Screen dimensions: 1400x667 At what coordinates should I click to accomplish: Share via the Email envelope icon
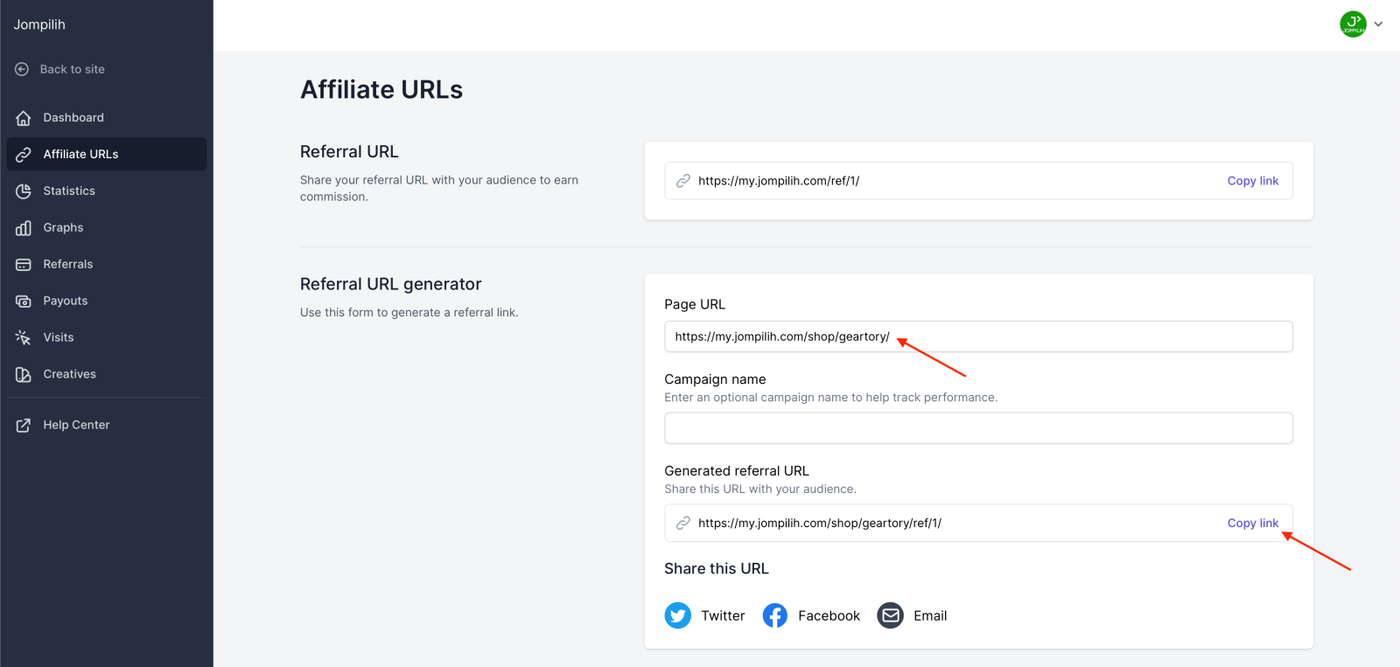pyautogui.click(x=890, y=616)
